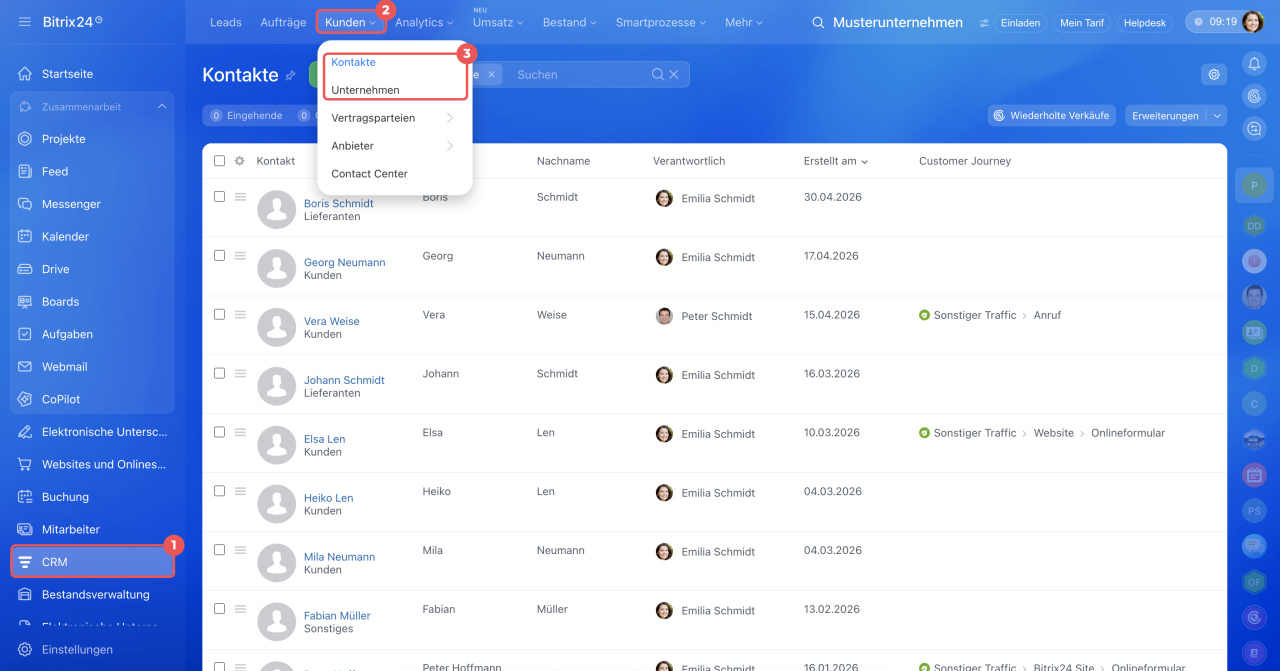Open the hamburger menu next to Bitrix24

click(x=24, y=22)
